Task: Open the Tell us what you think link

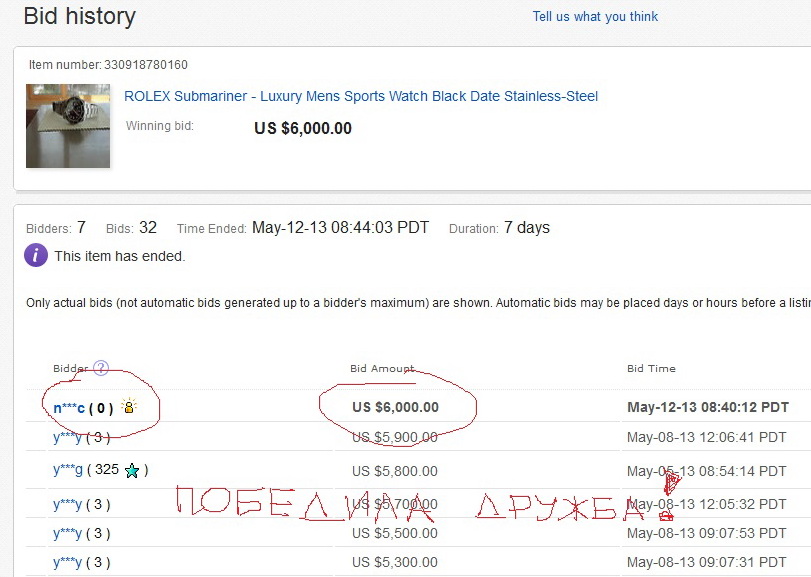Action: [x=595, y=16]
